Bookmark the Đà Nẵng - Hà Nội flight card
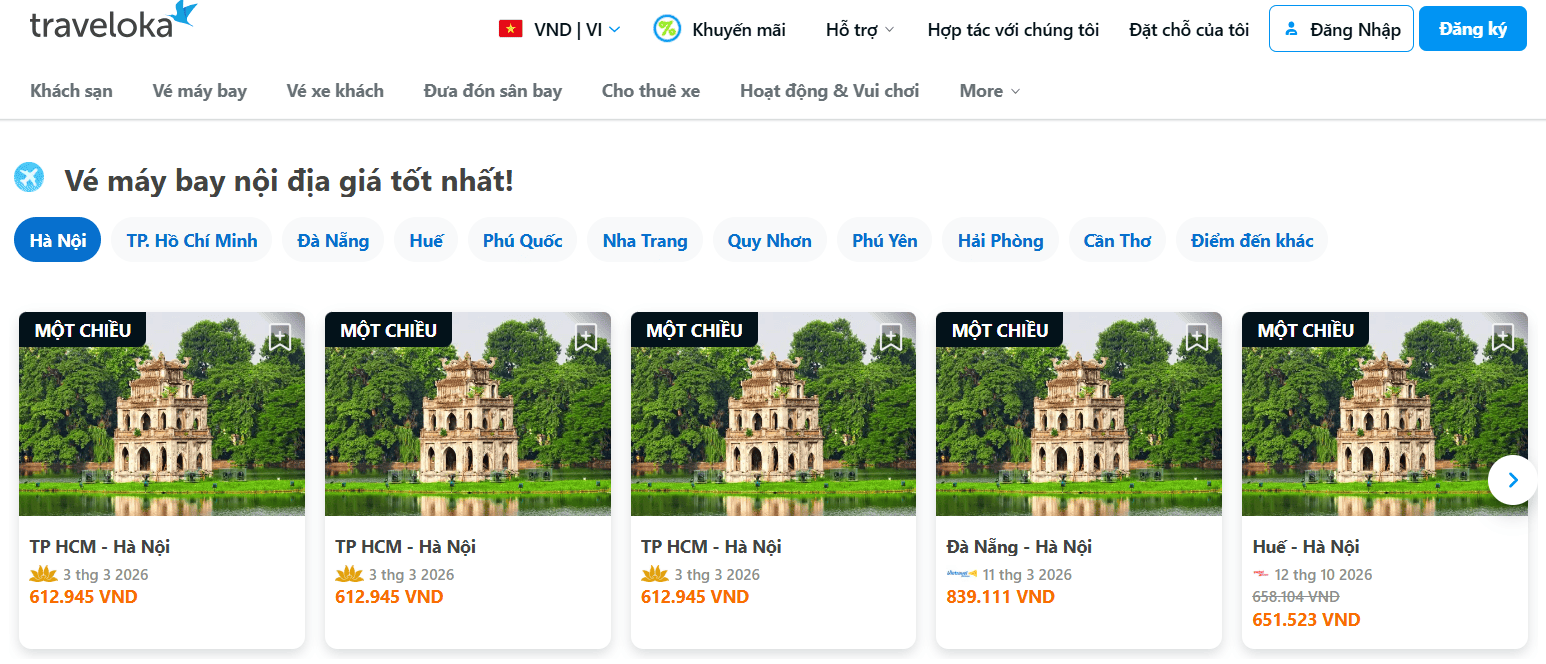This screenshot has width=1546, height=664. click(x=1197, y=338)
